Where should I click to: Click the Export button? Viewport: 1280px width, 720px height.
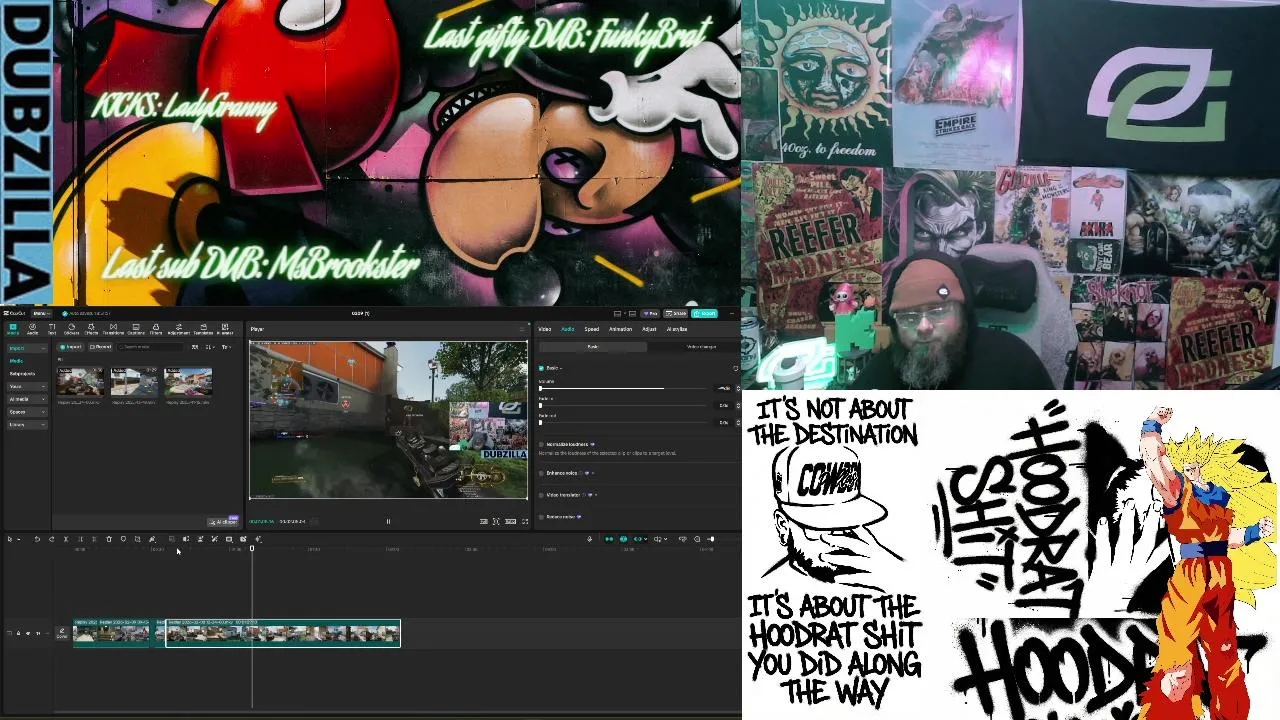704,313
